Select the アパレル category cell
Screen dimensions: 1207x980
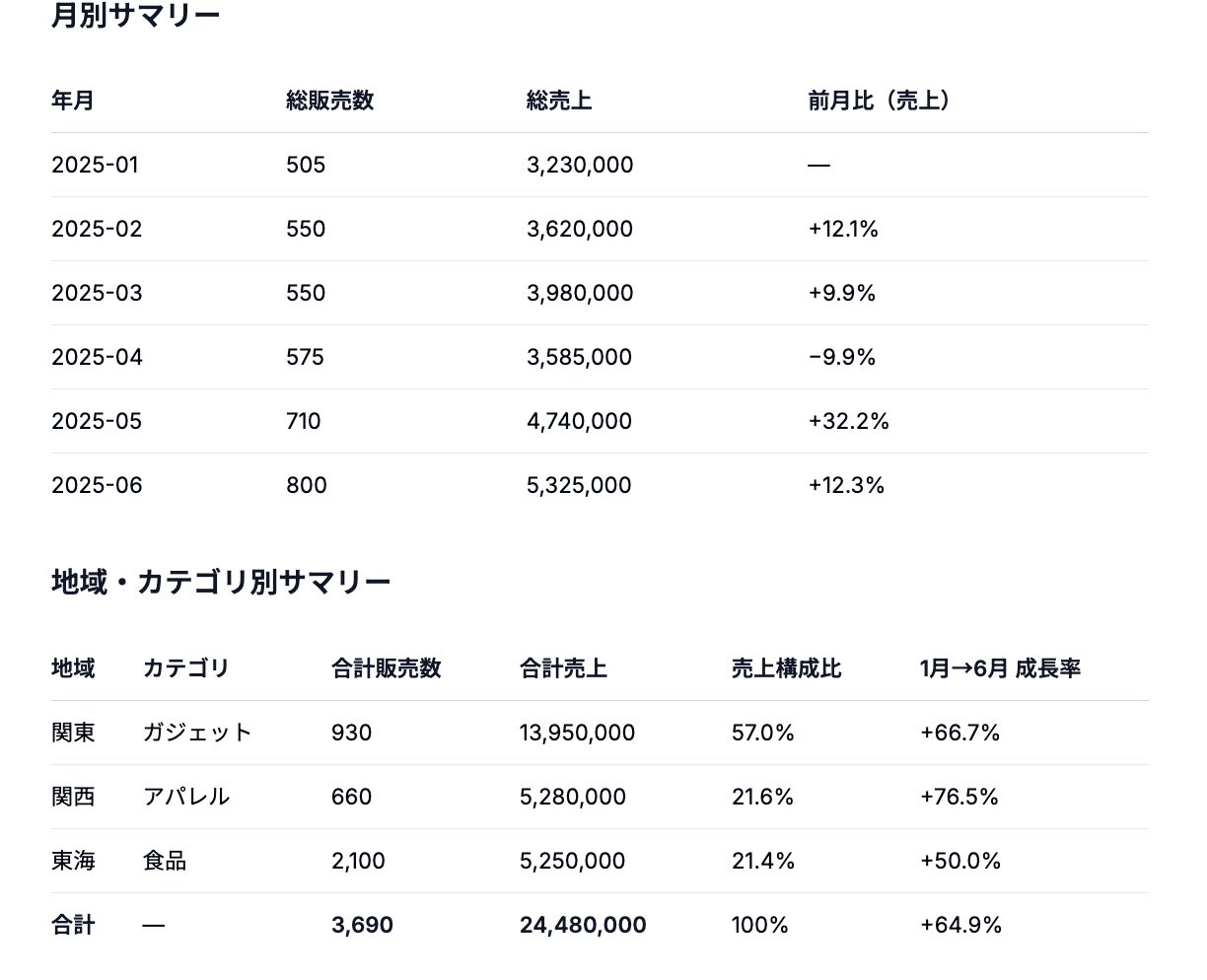186,797
